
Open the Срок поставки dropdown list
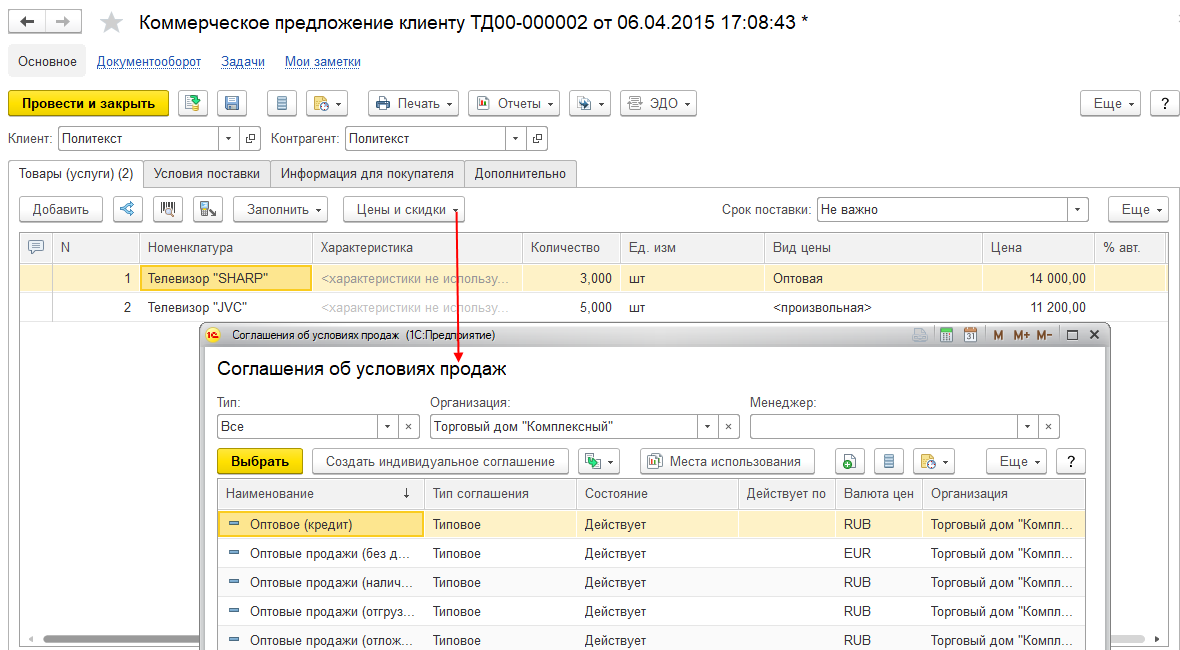1077,210
